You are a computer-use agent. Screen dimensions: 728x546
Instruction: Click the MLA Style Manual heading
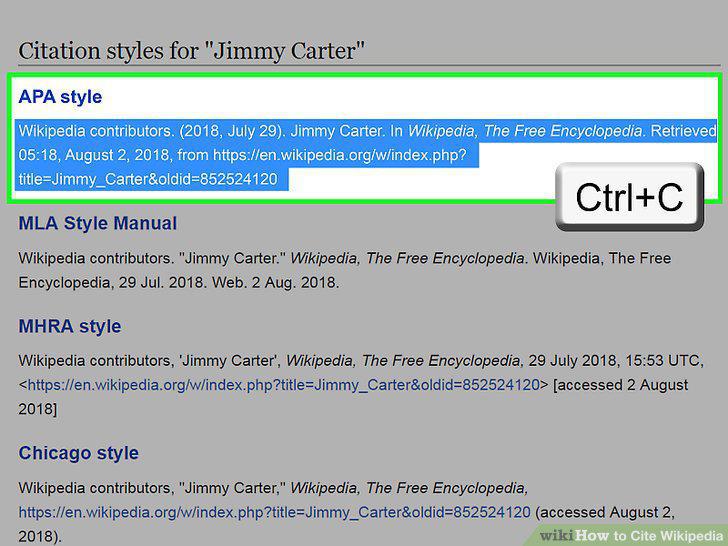[98, 223]
